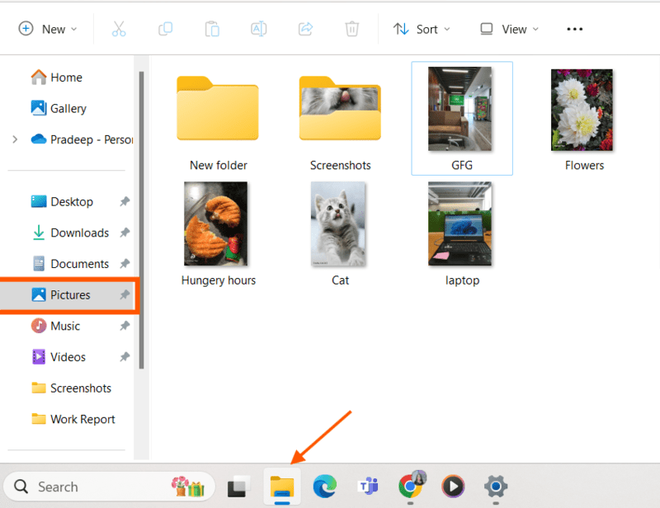The height and width of the screenshot is (508, 660).
Task: Open Task View from the taskbar
Action: click(x=239, y=487)
